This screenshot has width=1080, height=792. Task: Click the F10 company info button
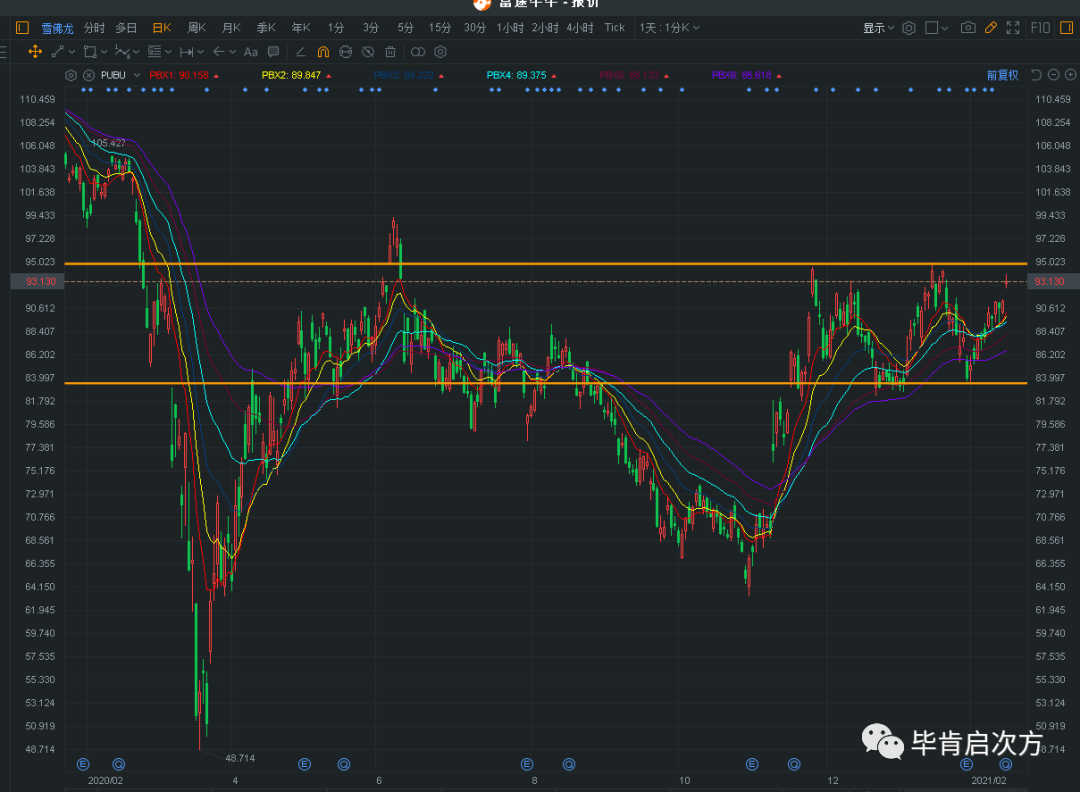[x=1041, y=28]
